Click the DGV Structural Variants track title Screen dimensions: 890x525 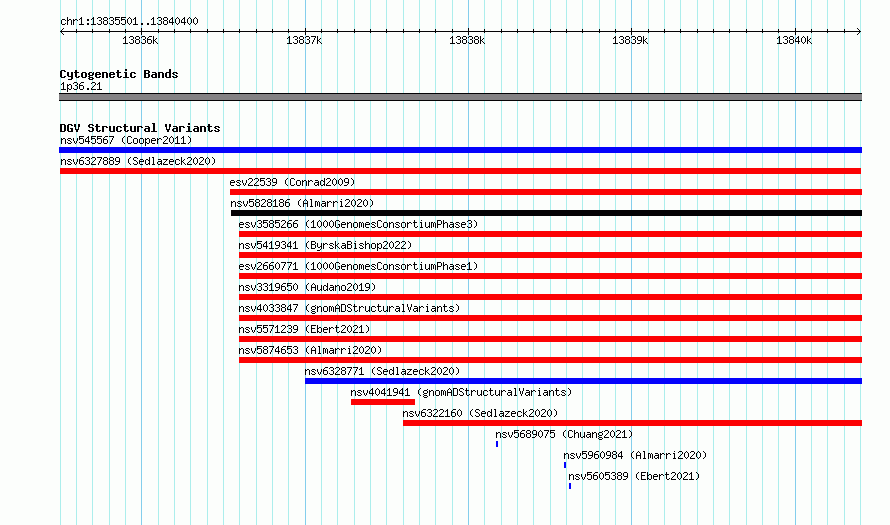pos(140,128)
